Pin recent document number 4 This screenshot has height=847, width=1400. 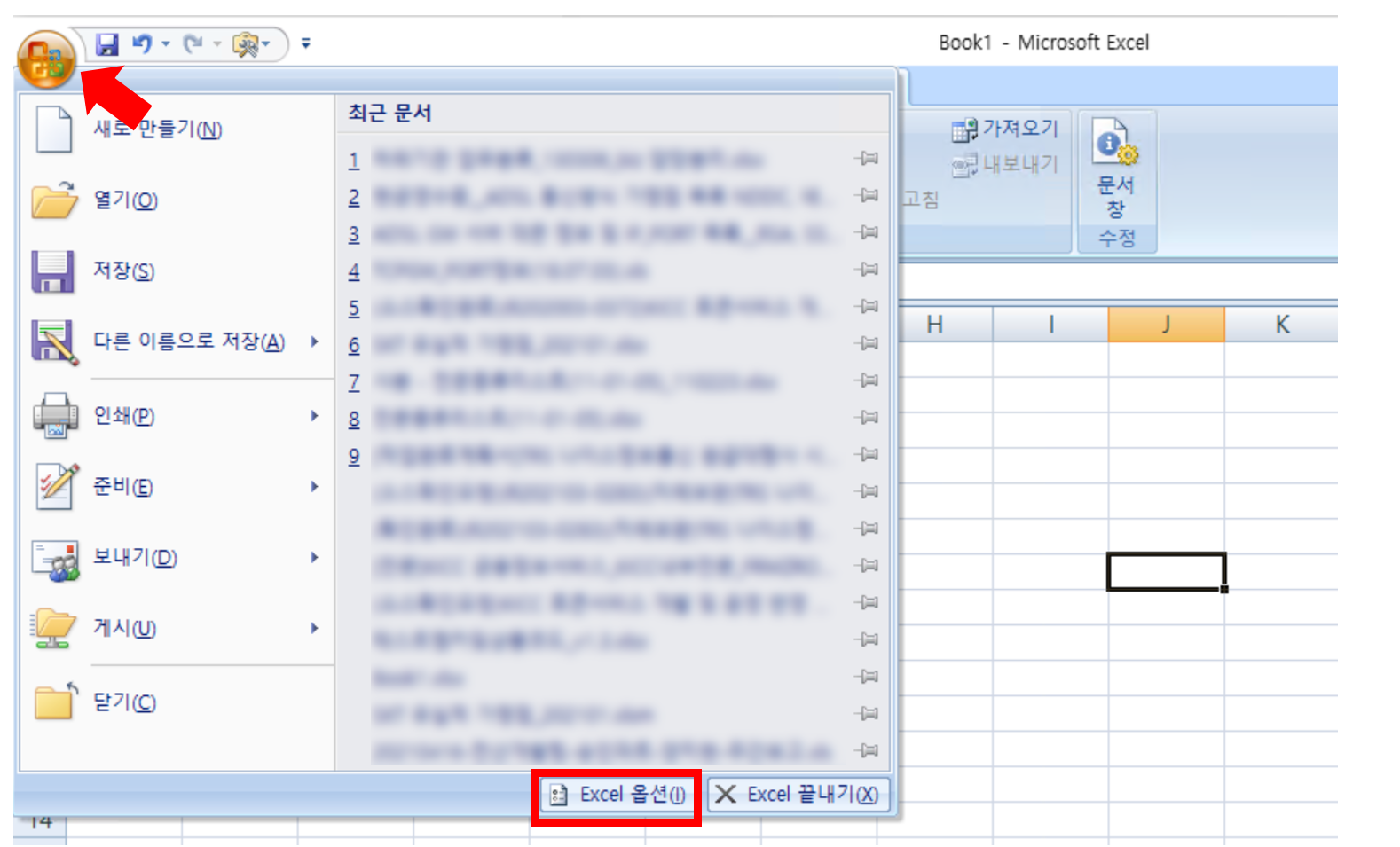coord(867,270)
